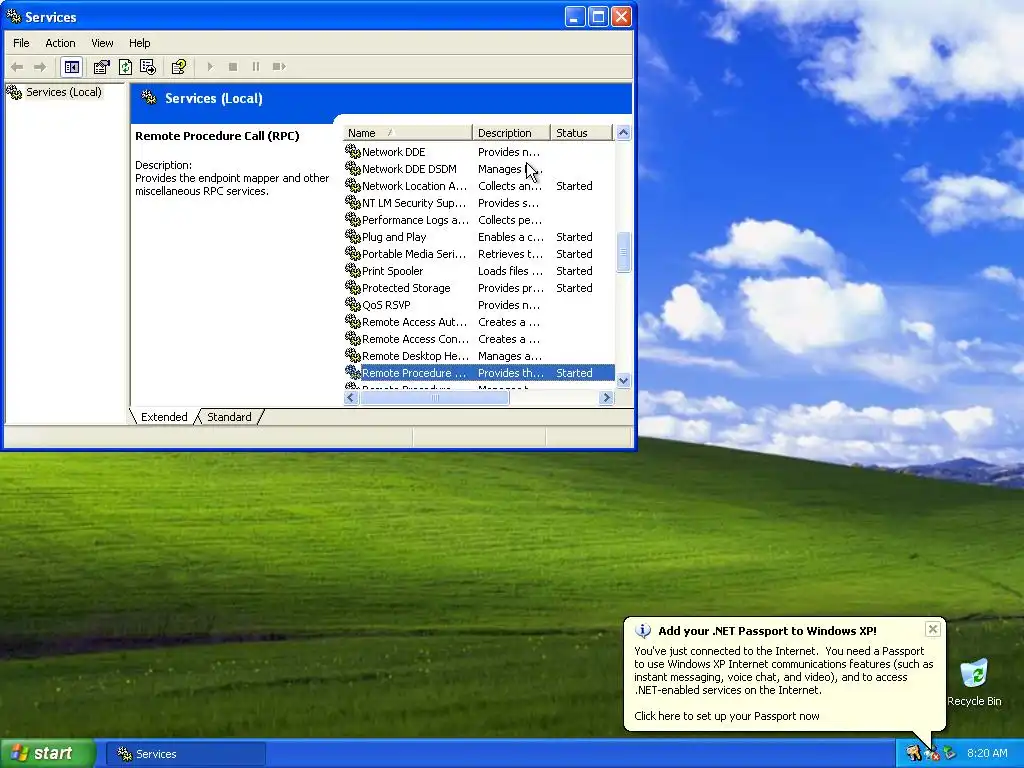Screen dimensions: 1024x768
Task: Click the Stop Service square icon
Action: point(233,67)
